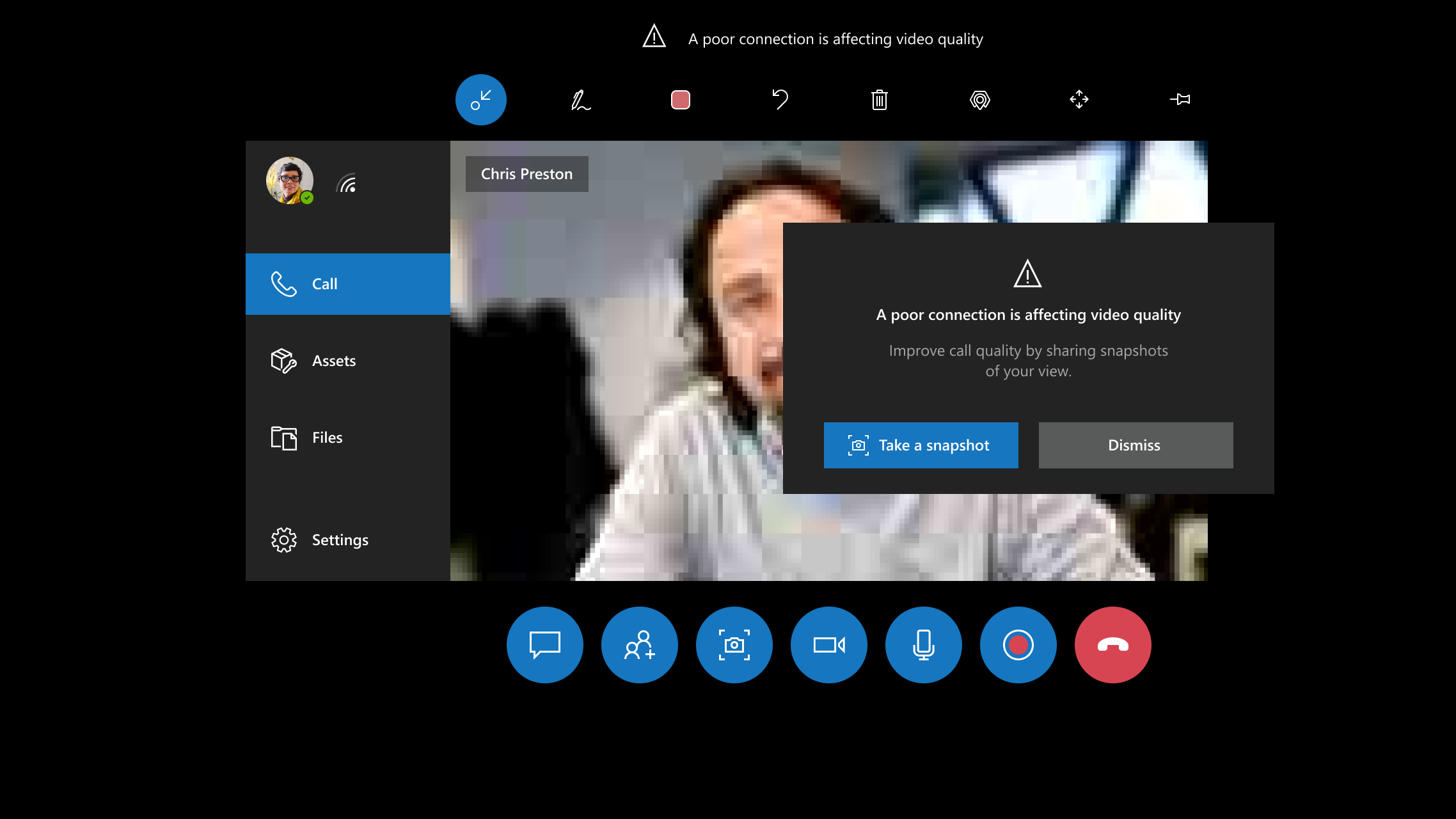Image resolution: width=1456 pixels, height=819 pixels.
Task: Toggle the recording button during call
Action: point(1018,645)
